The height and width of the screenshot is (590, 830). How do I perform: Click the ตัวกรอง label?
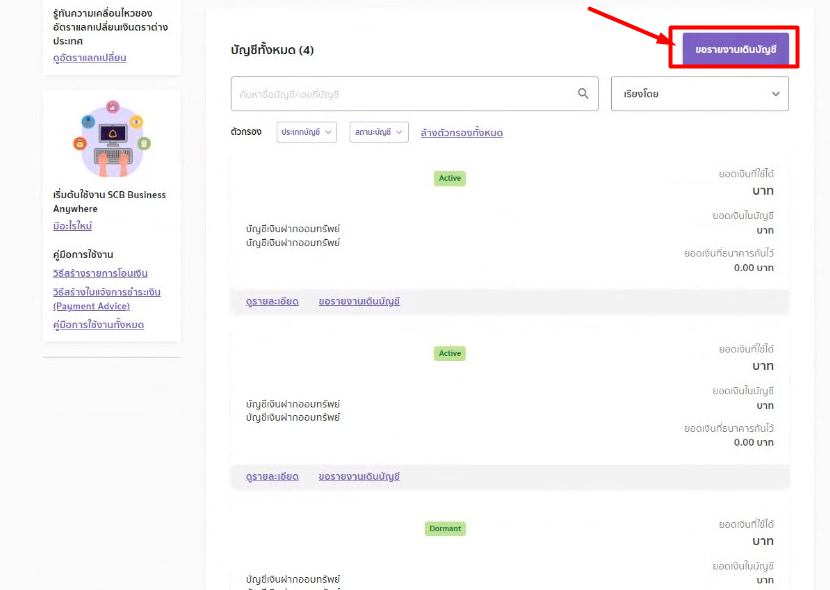(x=246, y=132)
